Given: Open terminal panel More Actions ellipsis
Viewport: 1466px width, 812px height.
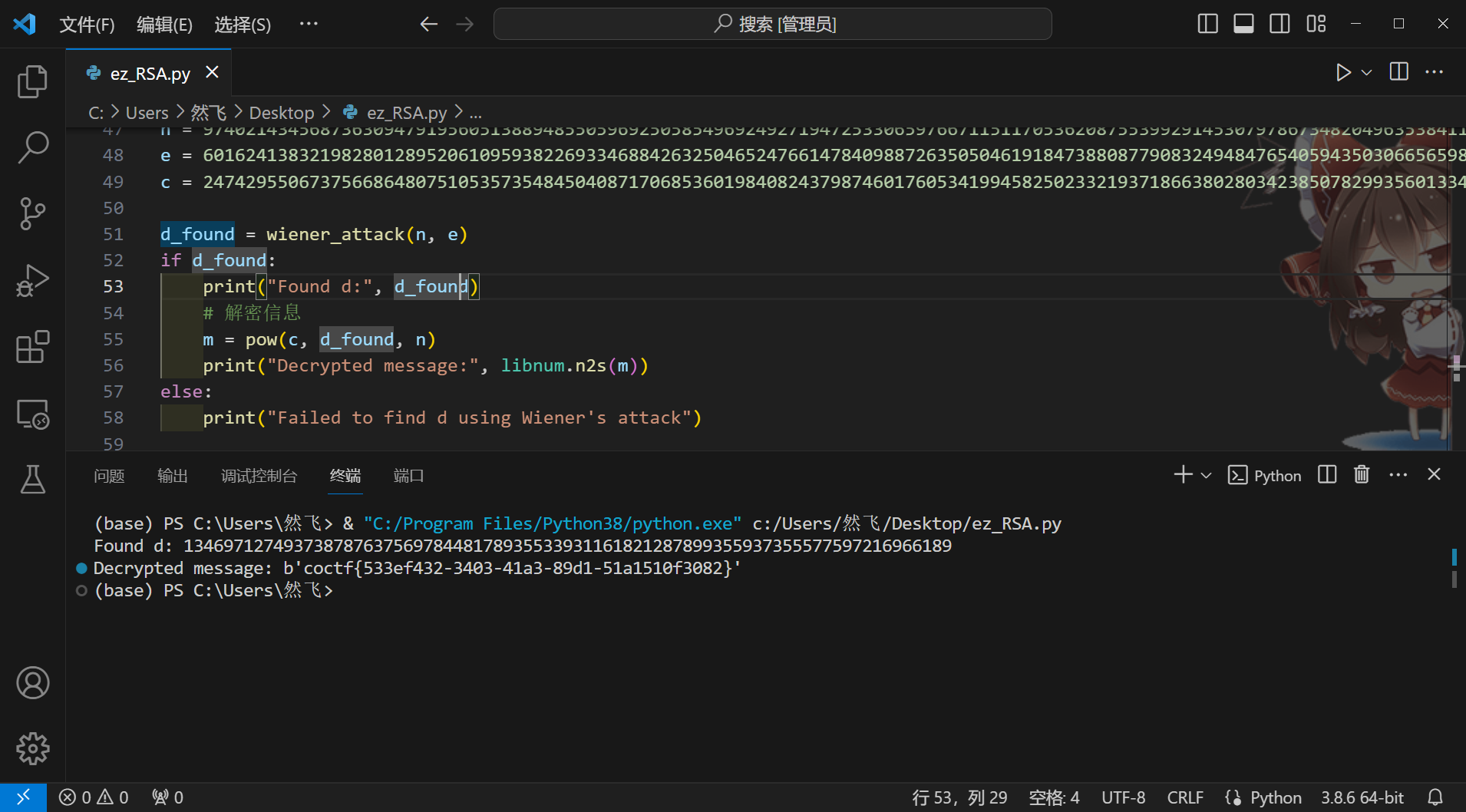Looking at the screenshot, I should tap(1398, 475).
